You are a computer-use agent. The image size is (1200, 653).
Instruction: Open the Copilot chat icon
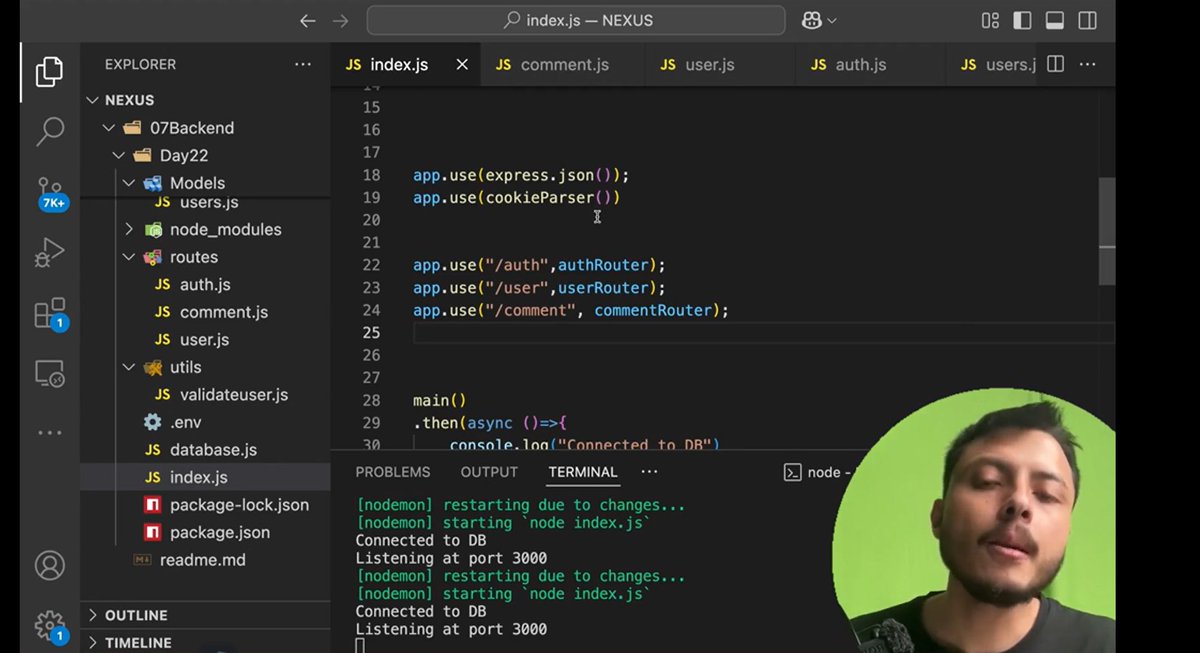click(810, 20)
